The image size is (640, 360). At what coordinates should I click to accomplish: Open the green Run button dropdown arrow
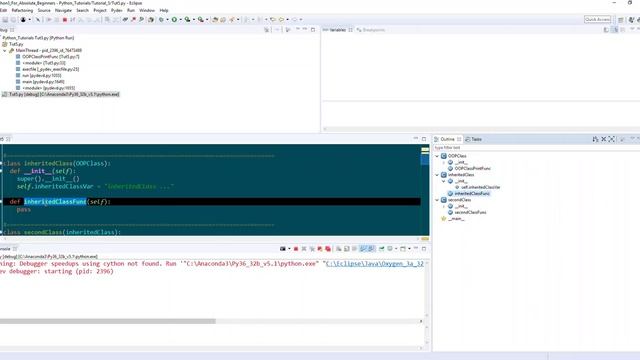(x=180, y=20)
